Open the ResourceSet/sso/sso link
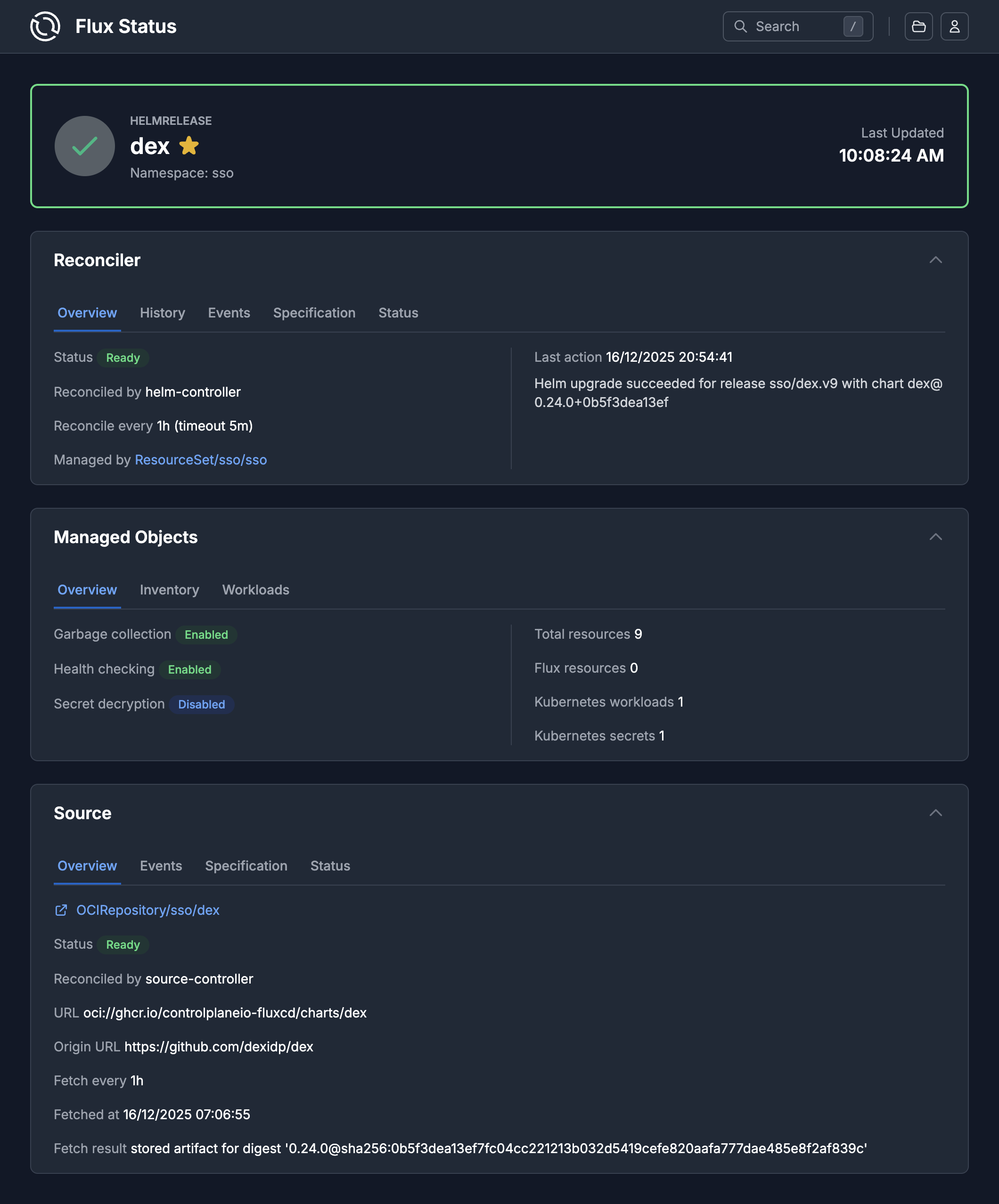999x1204 pixels. (x=201, y=460)
